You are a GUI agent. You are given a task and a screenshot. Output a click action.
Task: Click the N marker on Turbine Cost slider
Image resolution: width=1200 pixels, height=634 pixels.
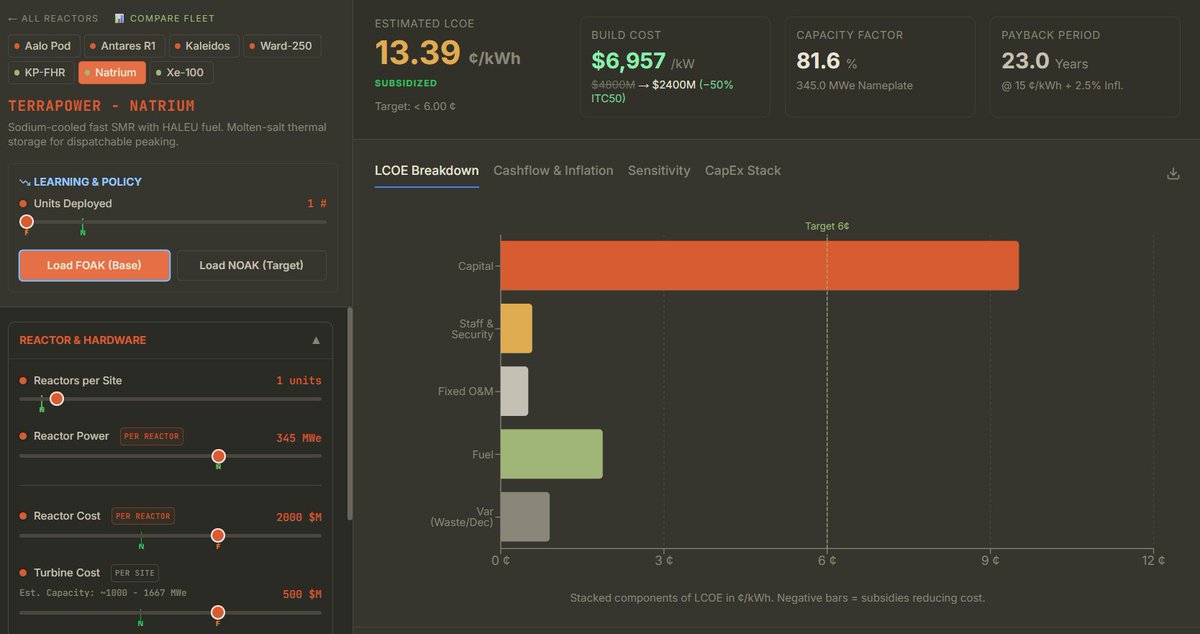pos(141,623)
